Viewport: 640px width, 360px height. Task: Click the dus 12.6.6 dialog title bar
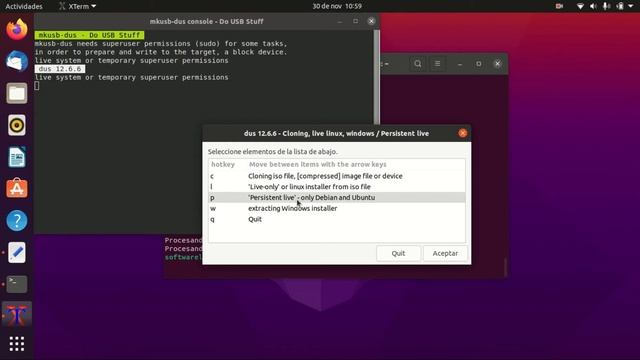[336, 133]
